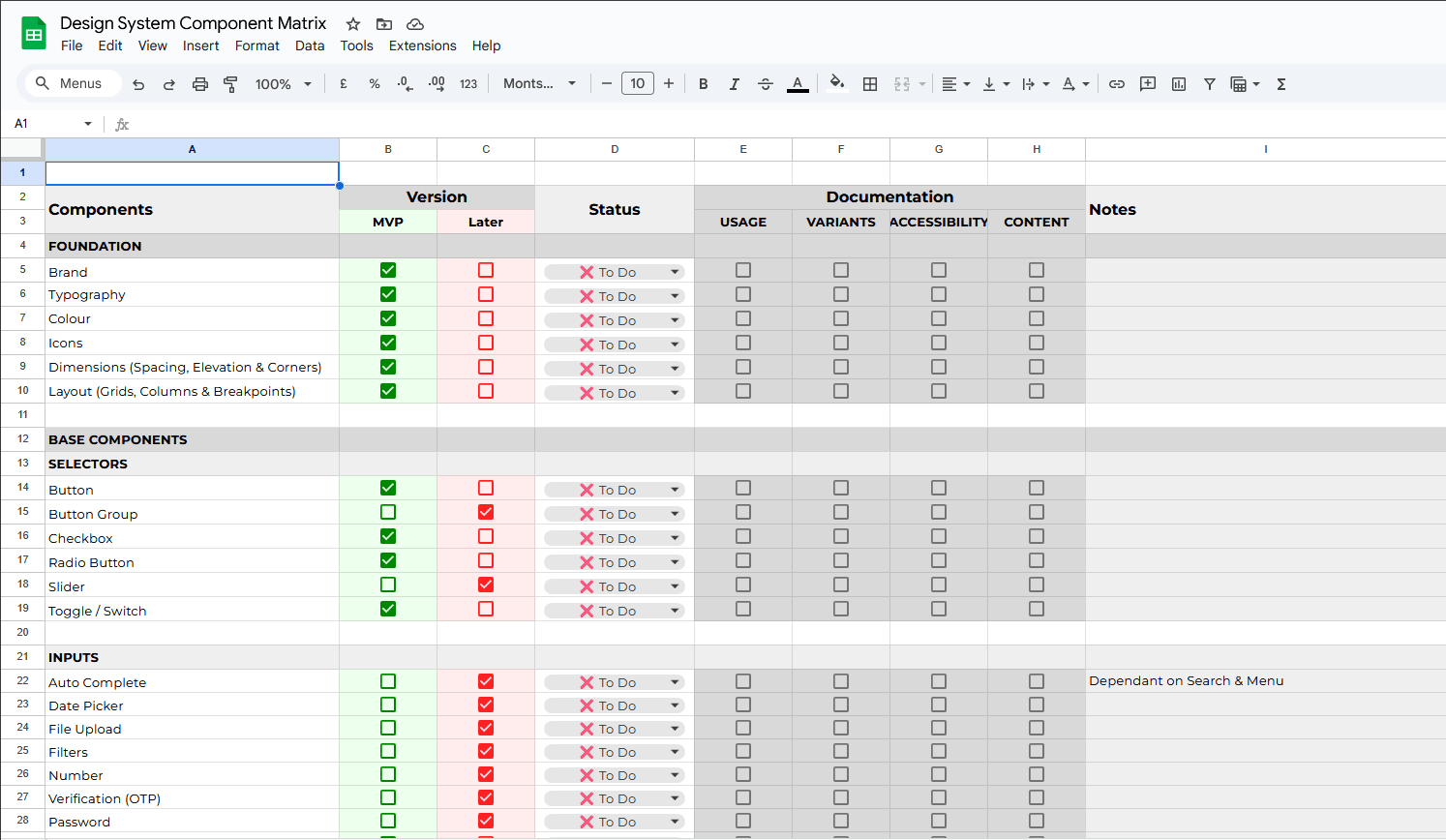Toggle strikethrough formatting
1446x840 pixels.
pos(766,84)
